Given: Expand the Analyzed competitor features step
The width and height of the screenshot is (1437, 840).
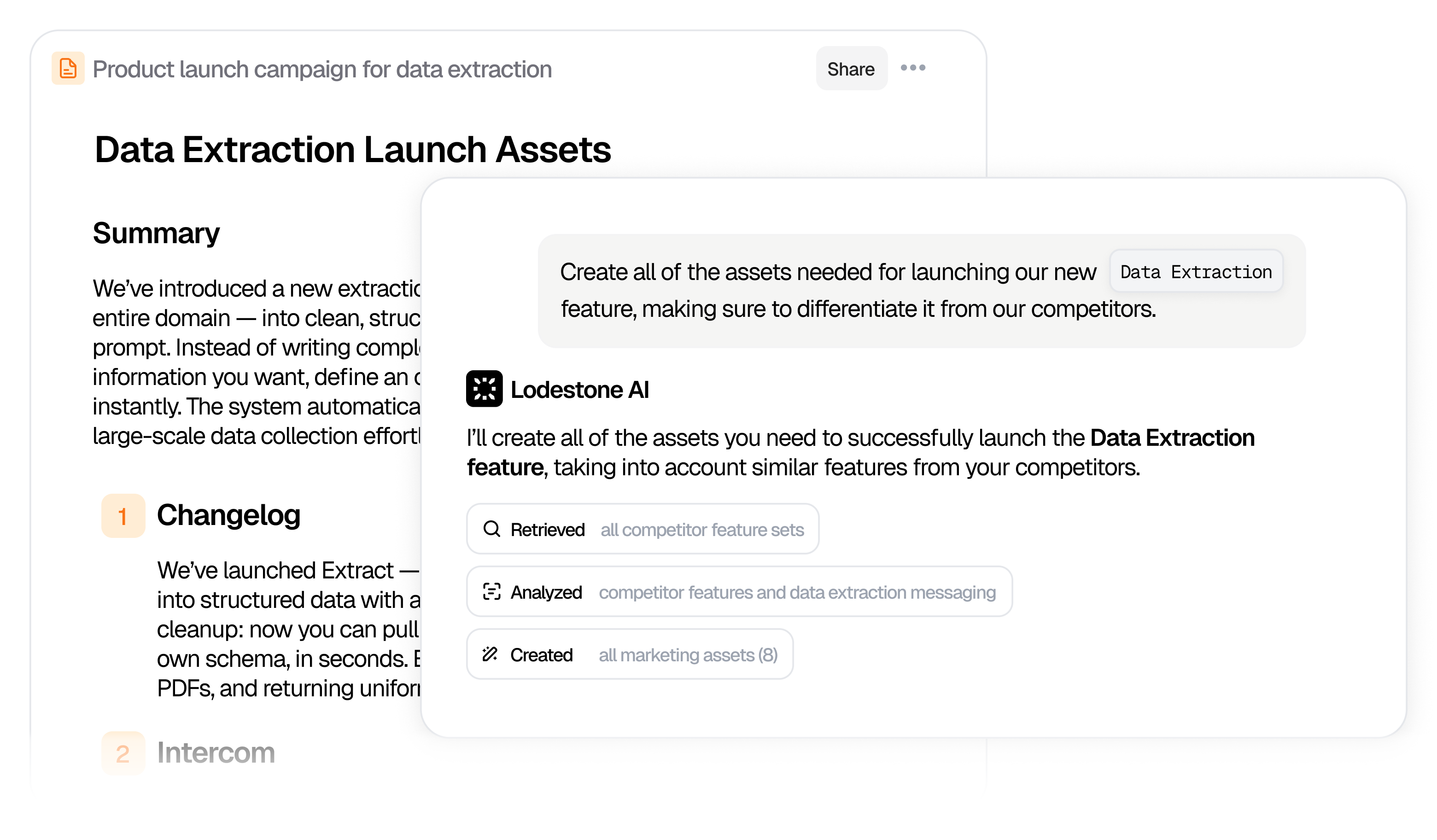Looking at the screenshot, I should [x=740, y=592].
